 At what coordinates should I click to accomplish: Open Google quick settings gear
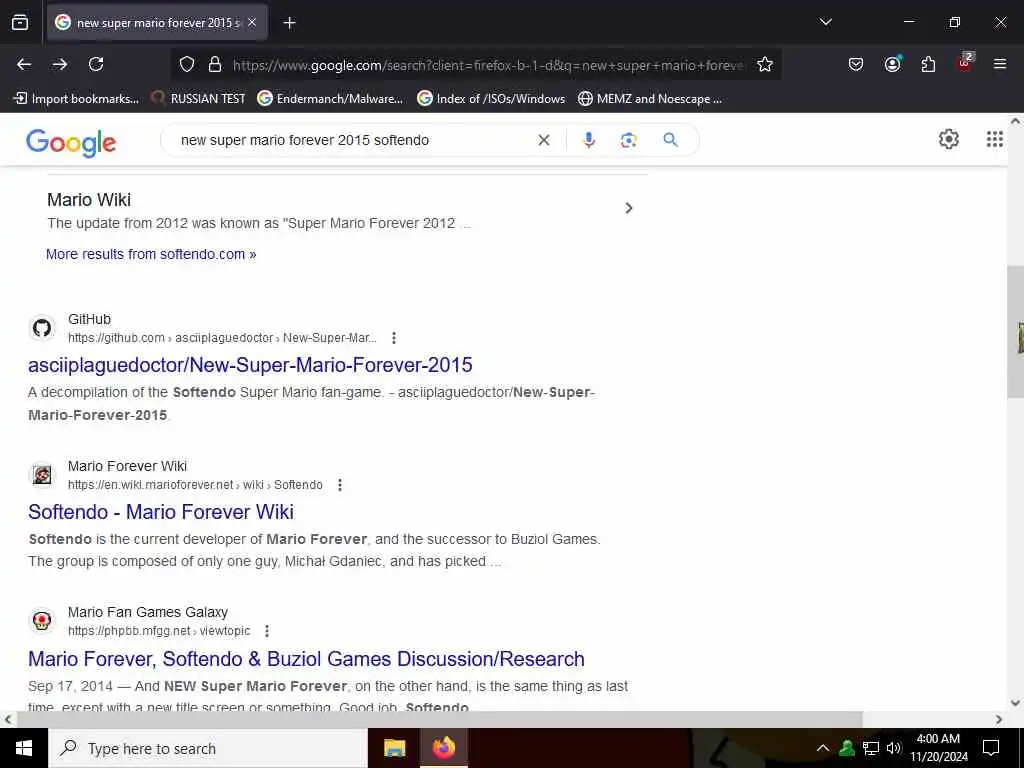click(x=948, y=139)
